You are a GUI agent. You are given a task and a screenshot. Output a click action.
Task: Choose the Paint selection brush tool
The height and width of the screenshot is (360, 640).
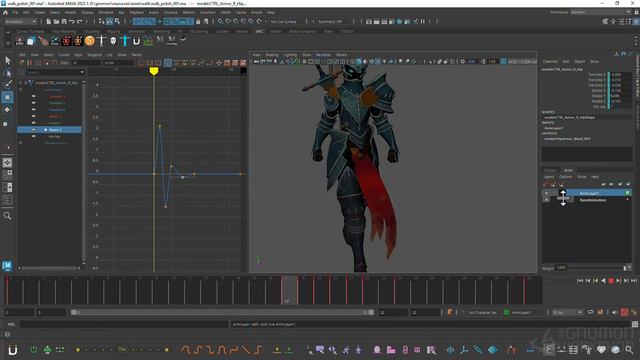coord(7,84)
